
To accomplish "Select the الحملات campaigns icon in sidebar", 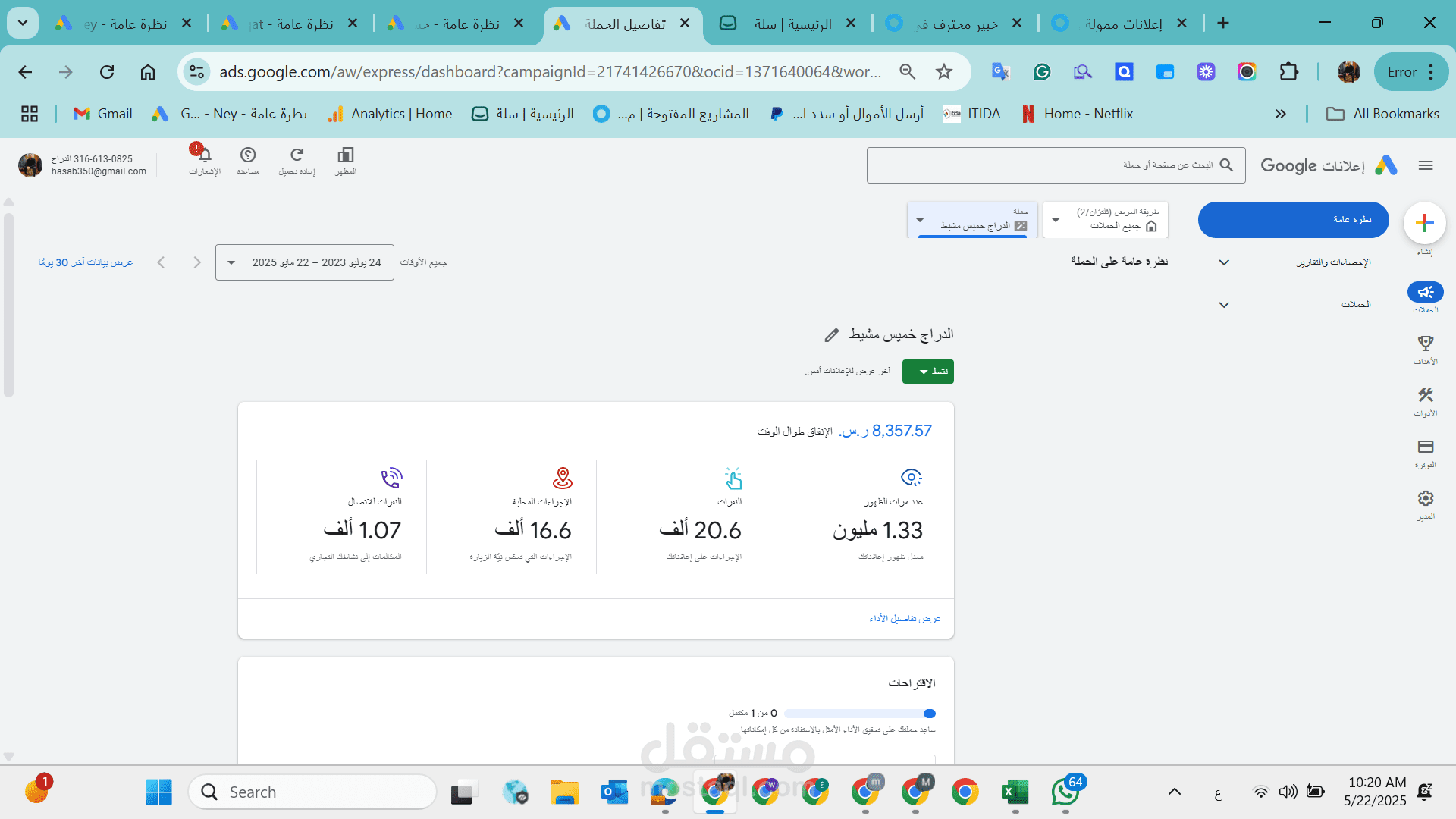I will point(1426,292).
